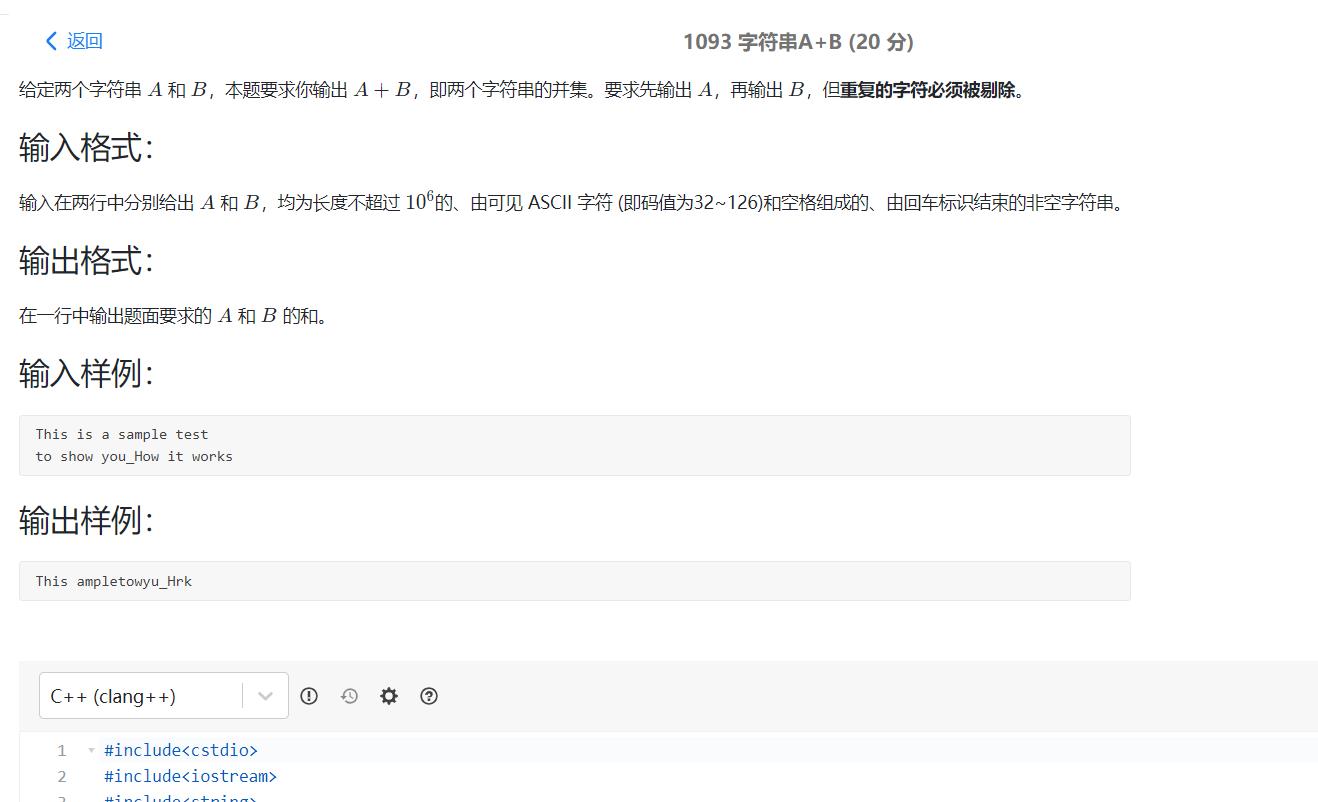Click sample input line 'to show you_How it works'
The height and width of the screenshot is (802, 1318).
pyautogui.click(x=134, y=456)
